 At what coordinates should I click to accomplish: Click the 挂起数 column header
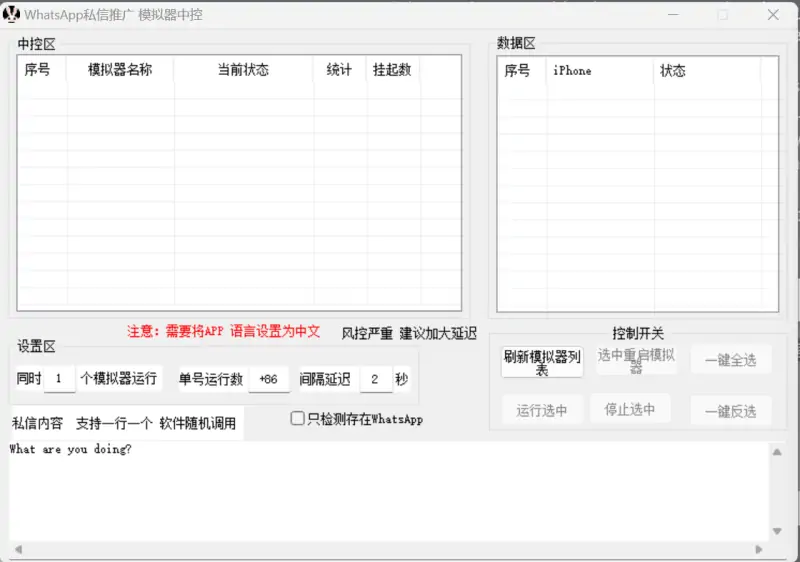coord(392,70)
